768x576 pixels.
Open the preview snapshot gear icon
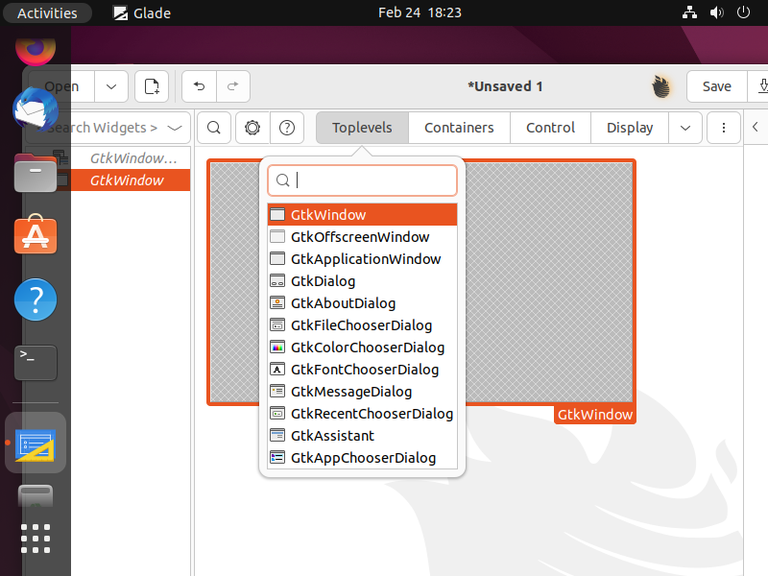[x=253, y=128]
